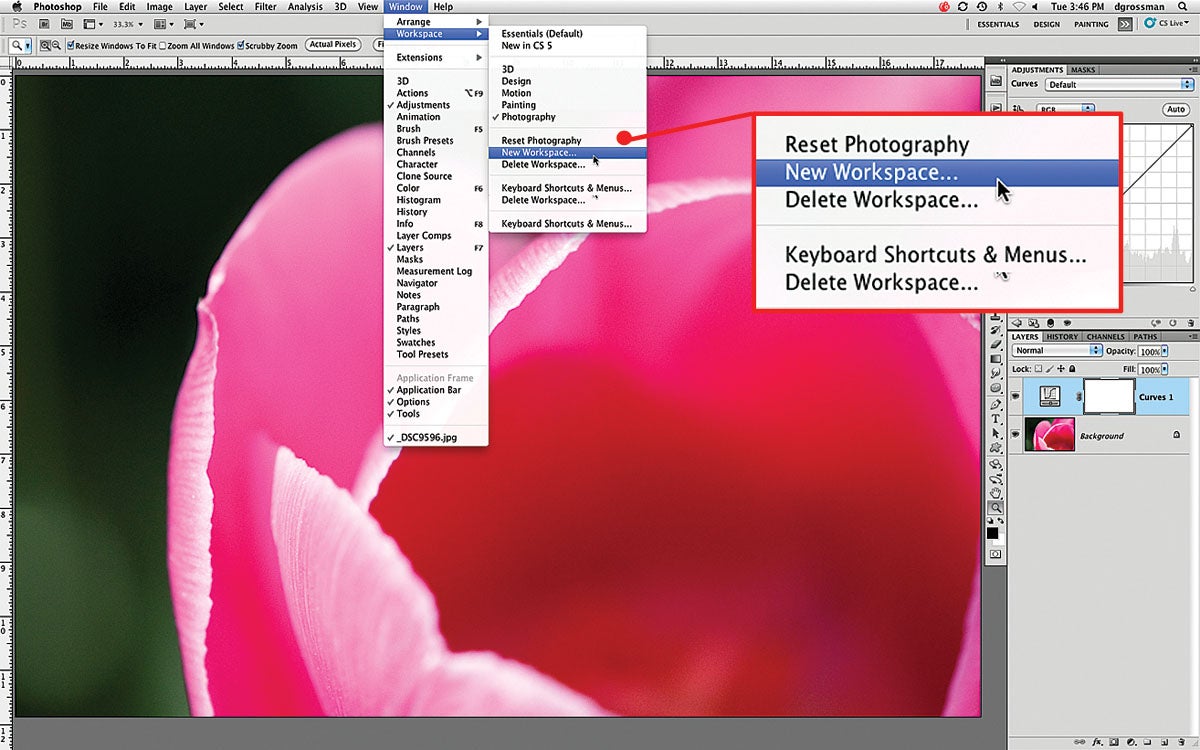Choose New Workspace... from the submenu

pos(540,153)
